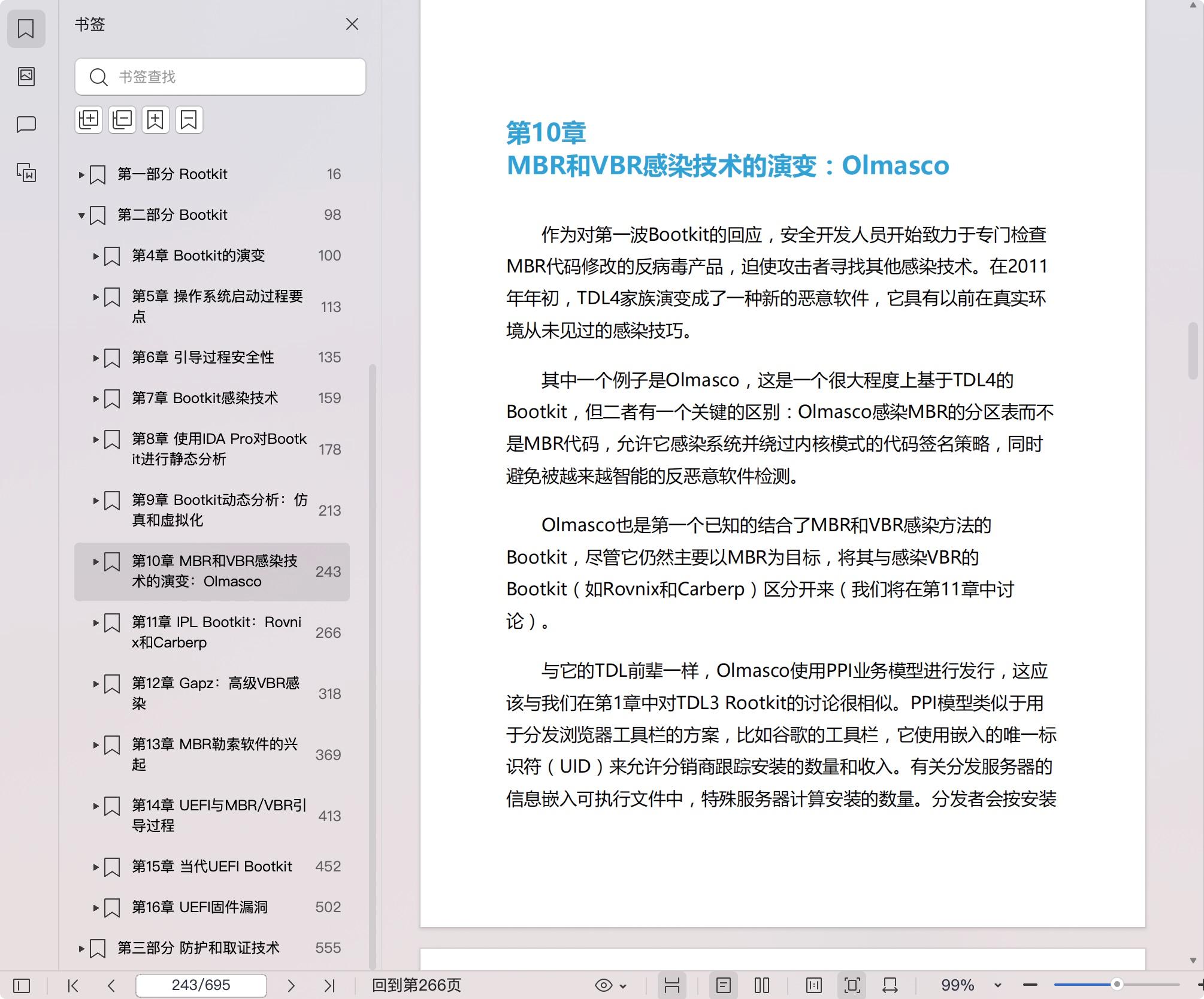Screen dimensions: 1204x999
Task: Expand 第5章 操作系统启动过程要点 arrow
Action: [96, 296]
